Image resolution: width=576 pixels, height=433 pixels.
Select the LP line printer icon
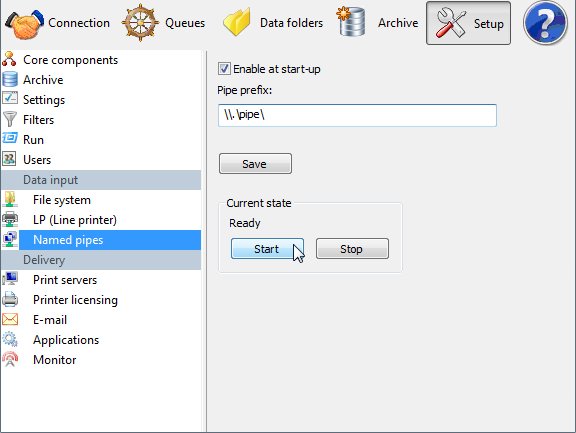[x=10, y=220]
